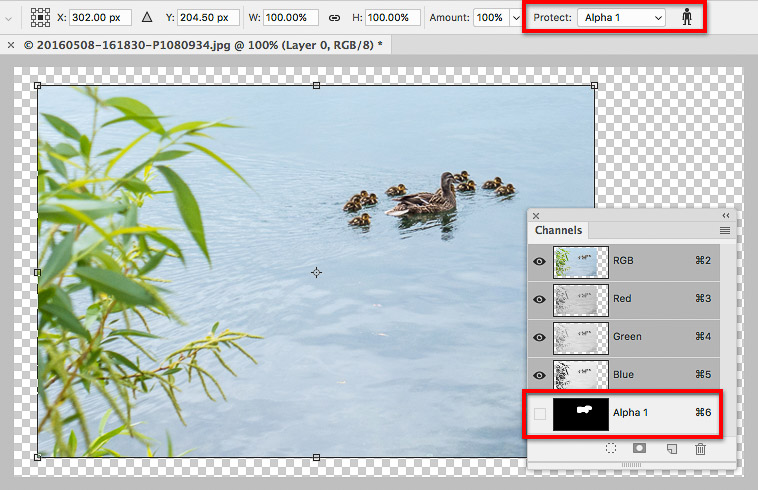758x490 pixels.
Task: Click the Alpha 1 channel name
Action: click(630, 413)
